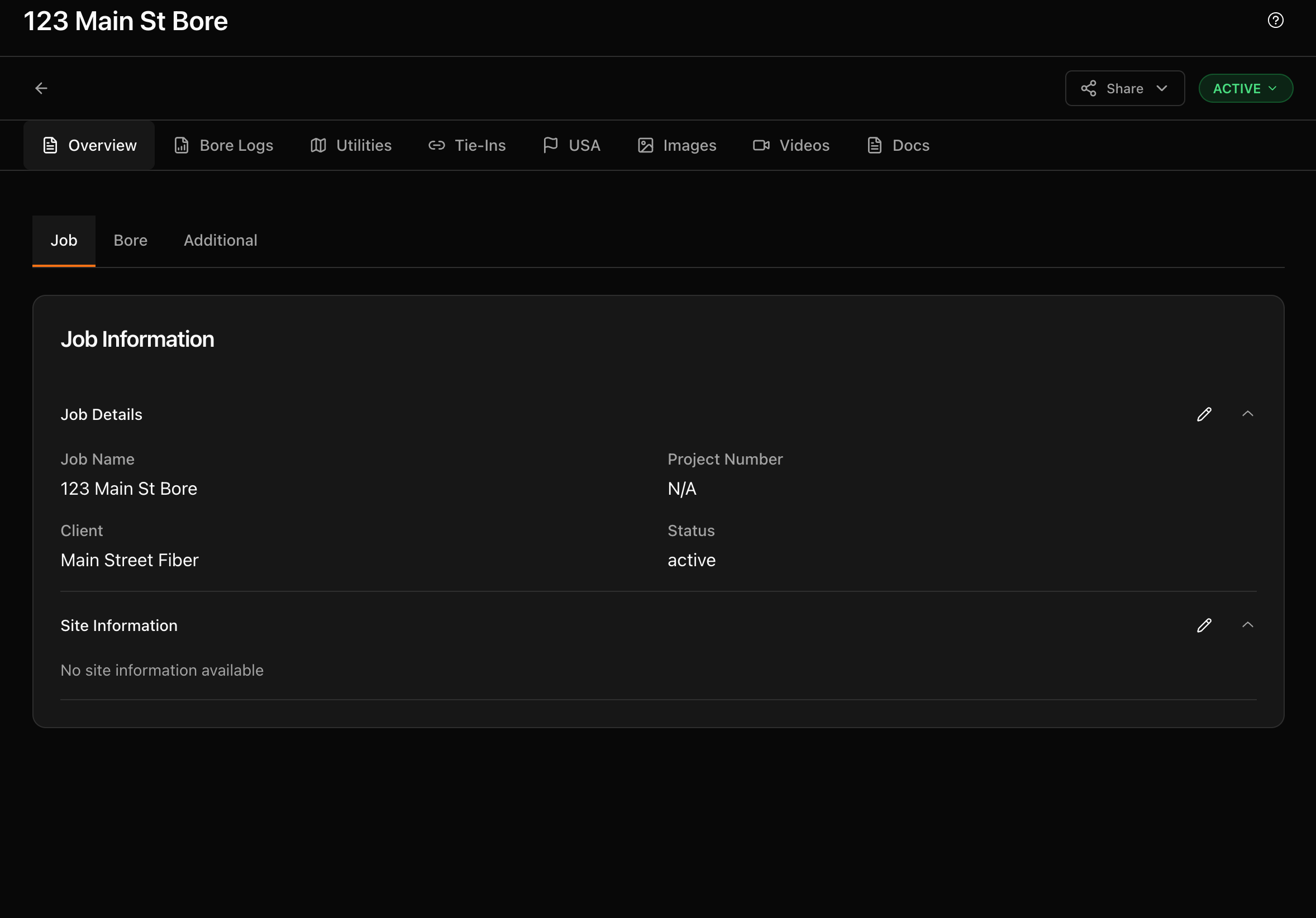This screenshot has width=1316, height=918.
Task: View the Images gallery icon
Action: 645,145
